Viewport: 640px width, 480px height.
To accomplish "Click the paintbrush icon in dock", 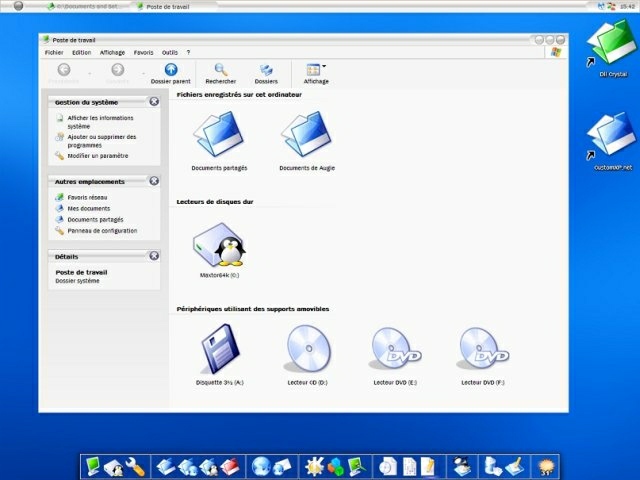I will tap(514, 467).
